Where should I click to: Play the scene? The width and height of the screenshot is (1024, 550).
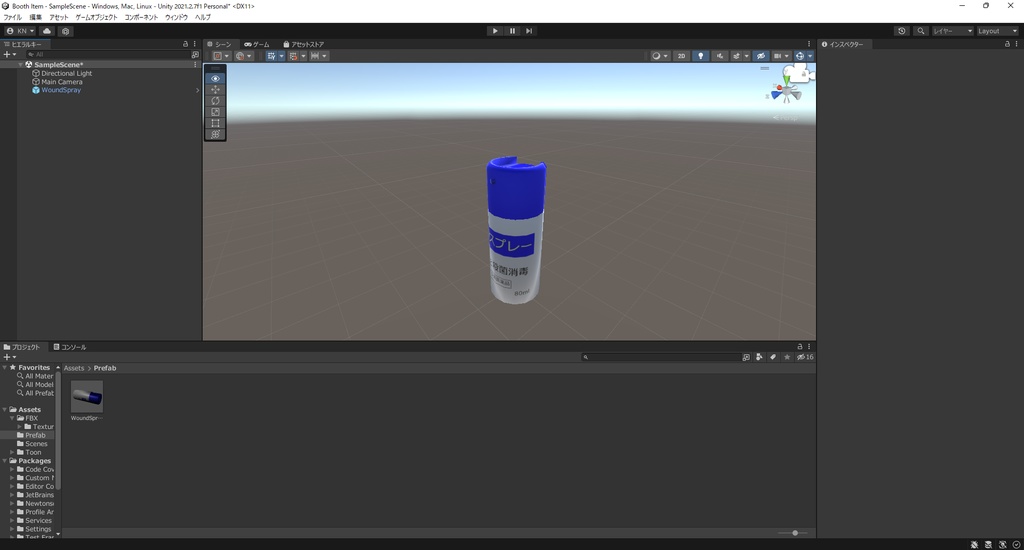click(494, 31)
